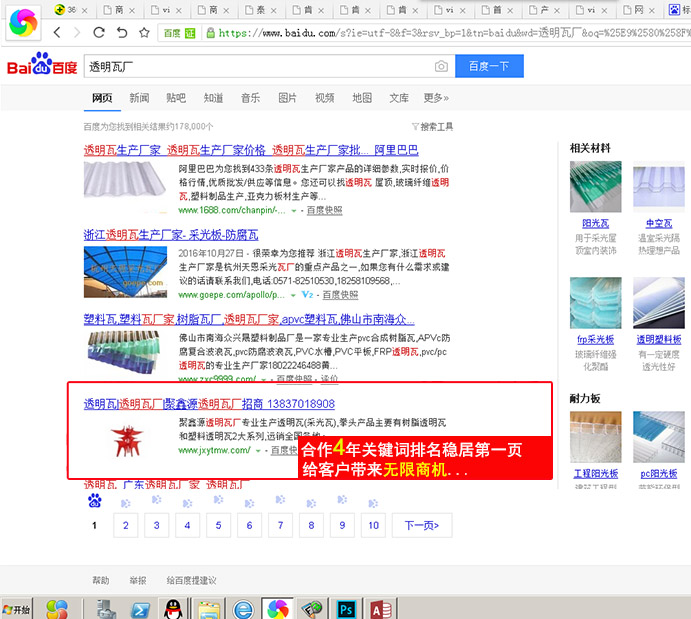Open the 佛山市南海众 塑料瓦 result title

pyautogui.click(x=249, y=319)
